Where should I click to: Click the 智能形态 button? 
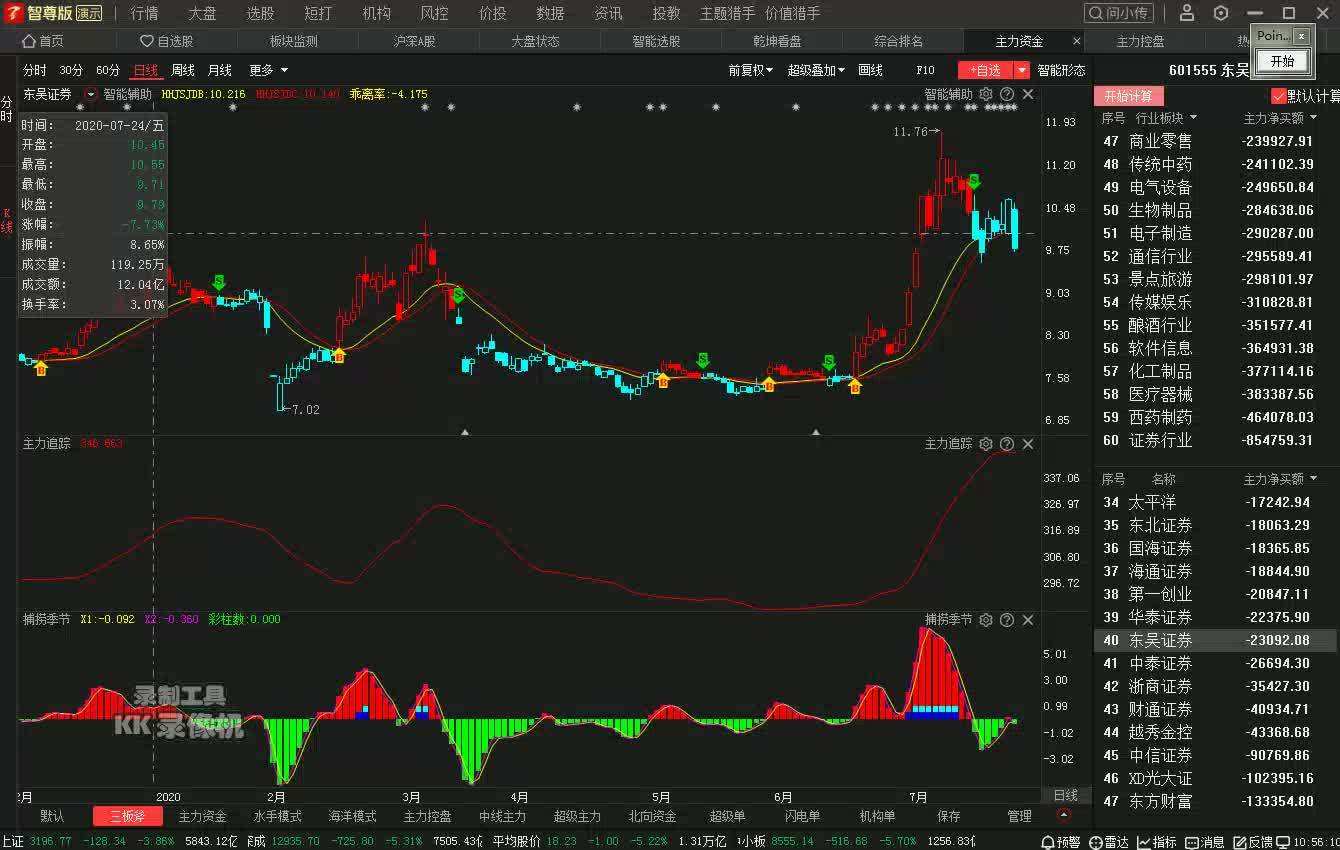tap(1061, 70)
